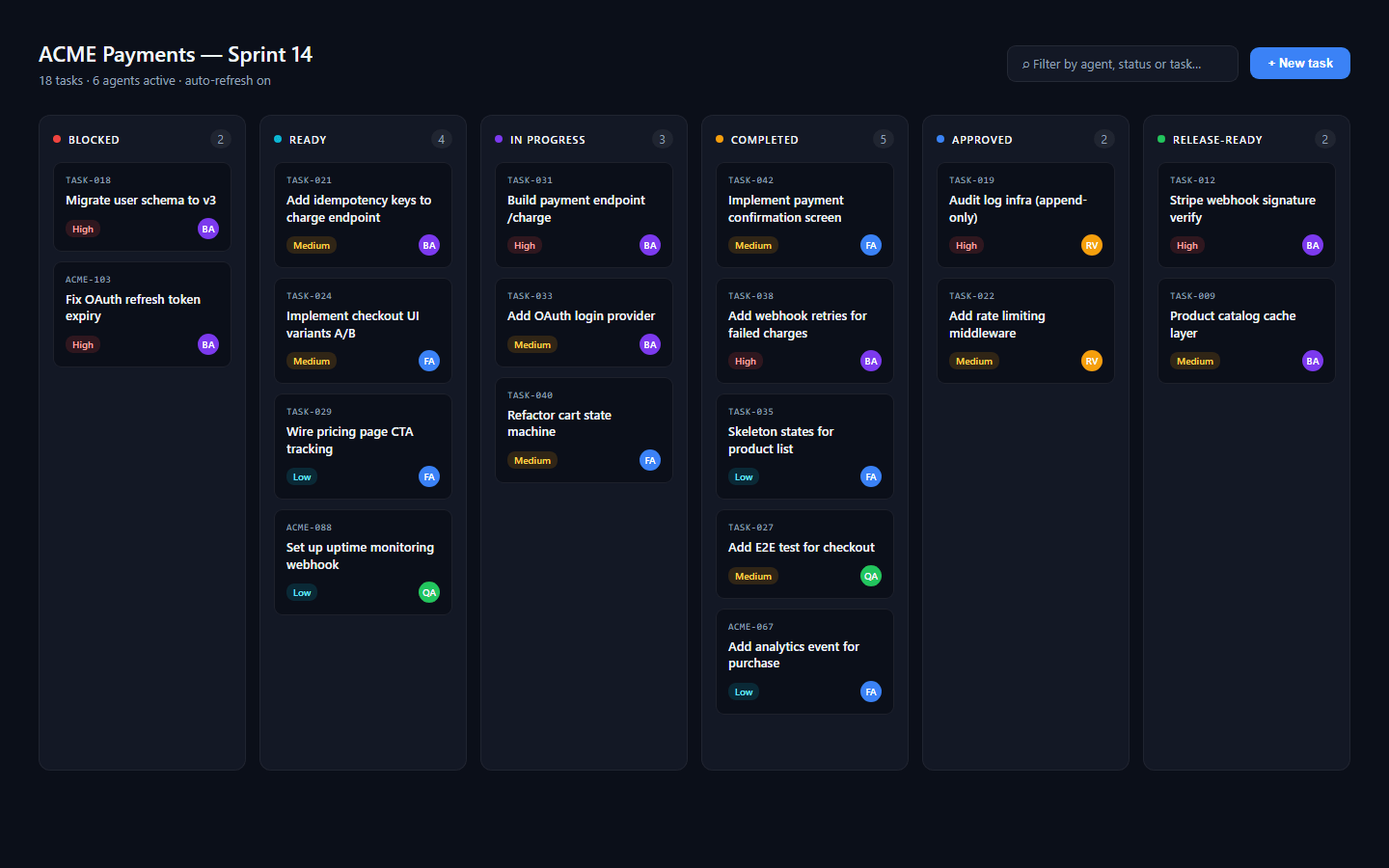Click the BA avatar on TASK-021 card
1389x868 pixels.
point(429,245)
